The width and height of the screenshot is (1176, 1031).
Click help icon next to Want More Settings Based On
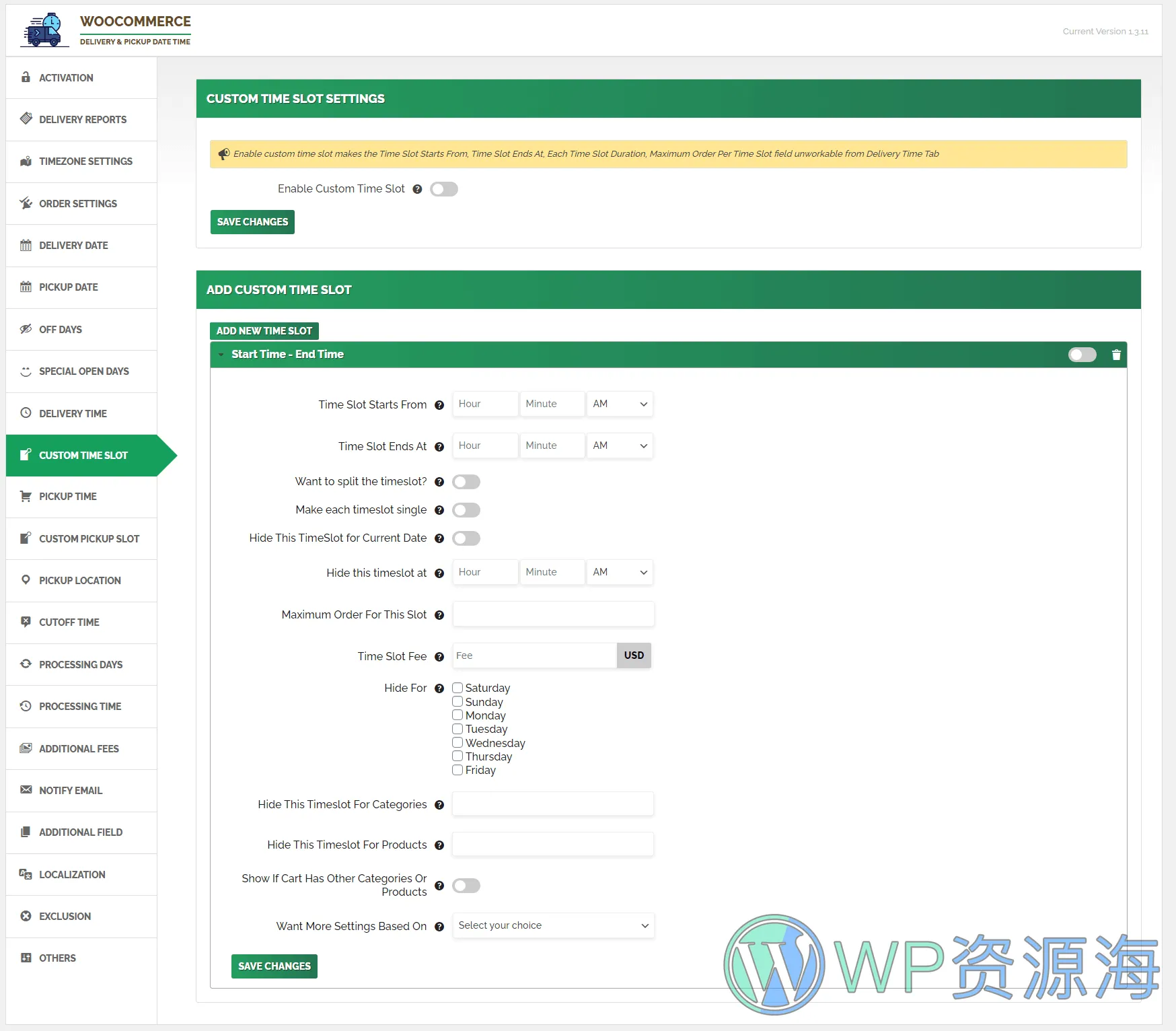[439, 927]
